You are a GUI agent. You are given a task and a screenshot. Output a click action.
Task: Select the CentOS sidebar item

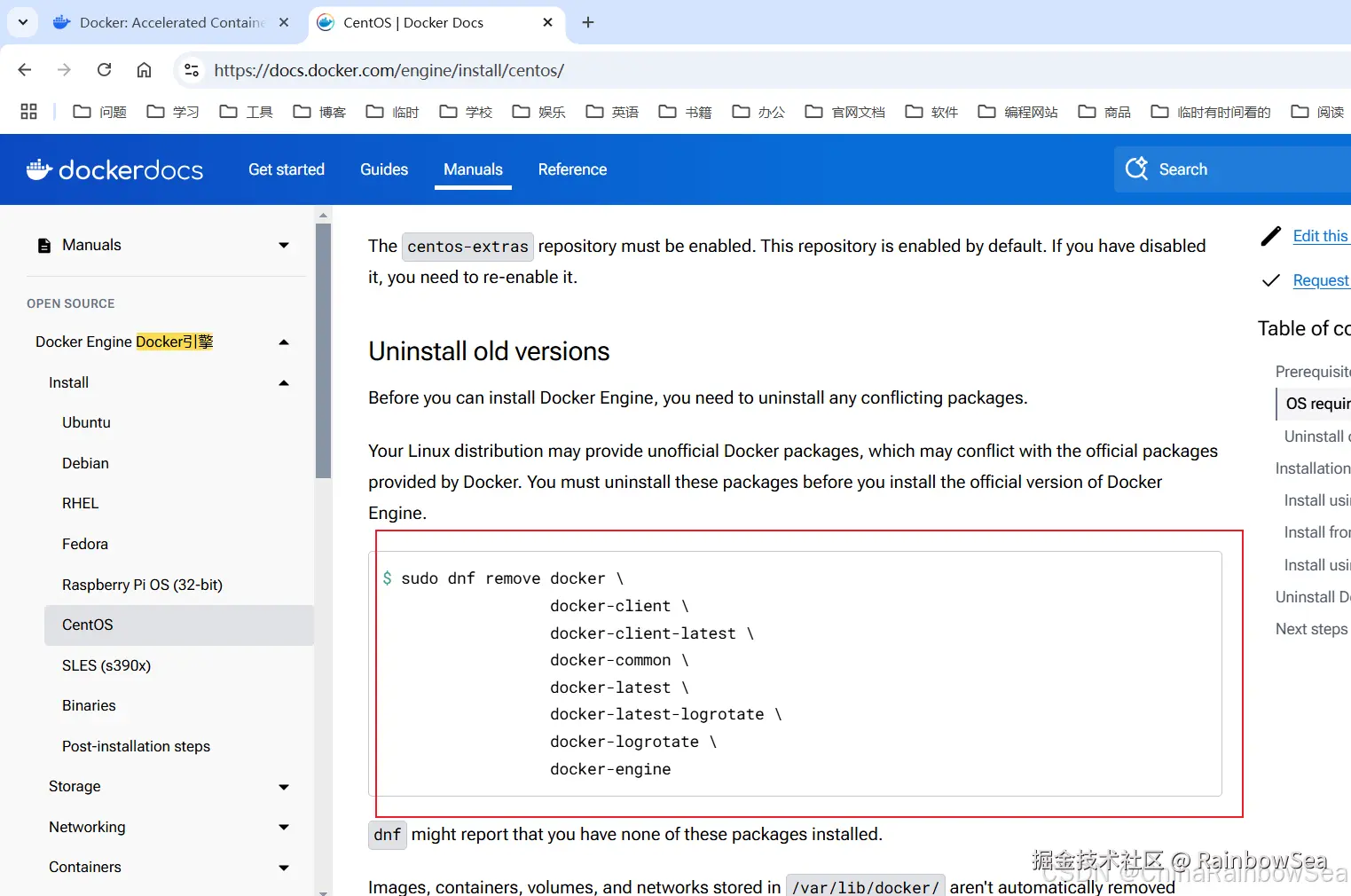[179, 625]
